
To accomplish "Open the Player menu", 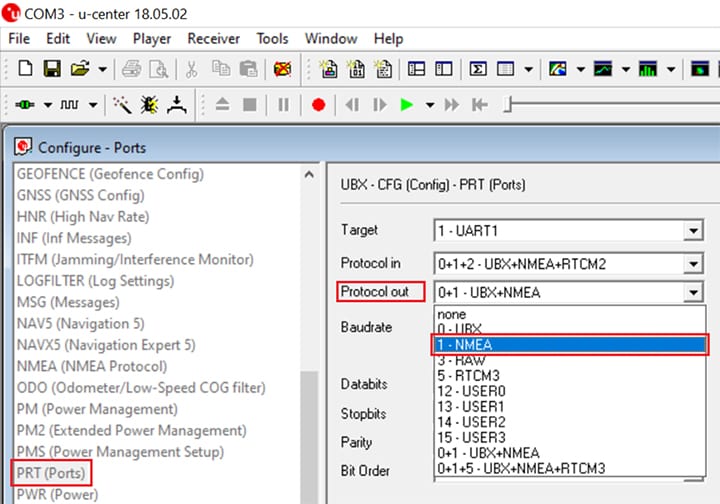I will click(x=152, y=39).
